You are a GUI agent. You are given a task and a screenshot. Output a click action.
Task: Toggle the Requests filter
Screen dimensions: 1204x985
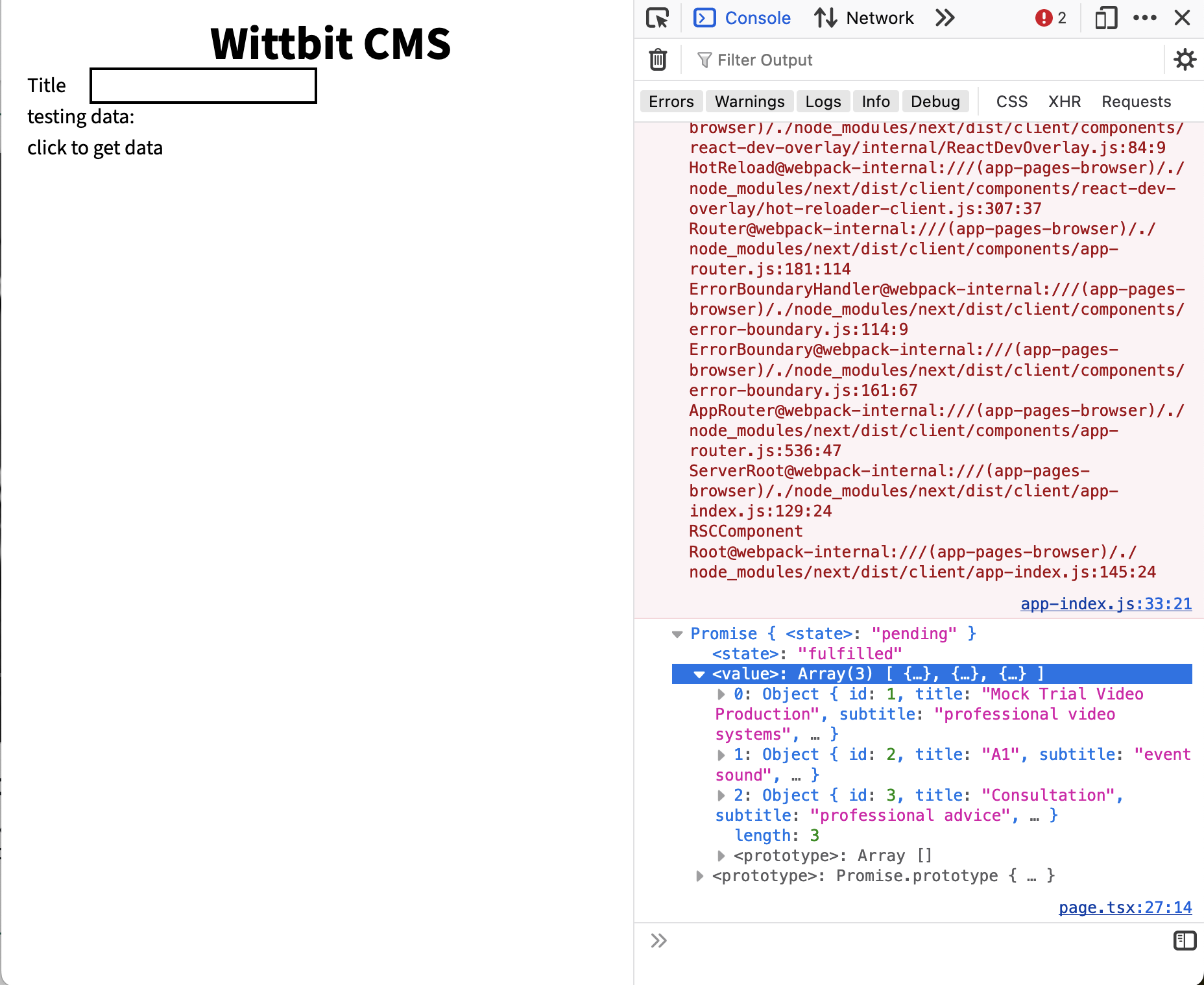pyautogui.click(x=1136, y=102)
